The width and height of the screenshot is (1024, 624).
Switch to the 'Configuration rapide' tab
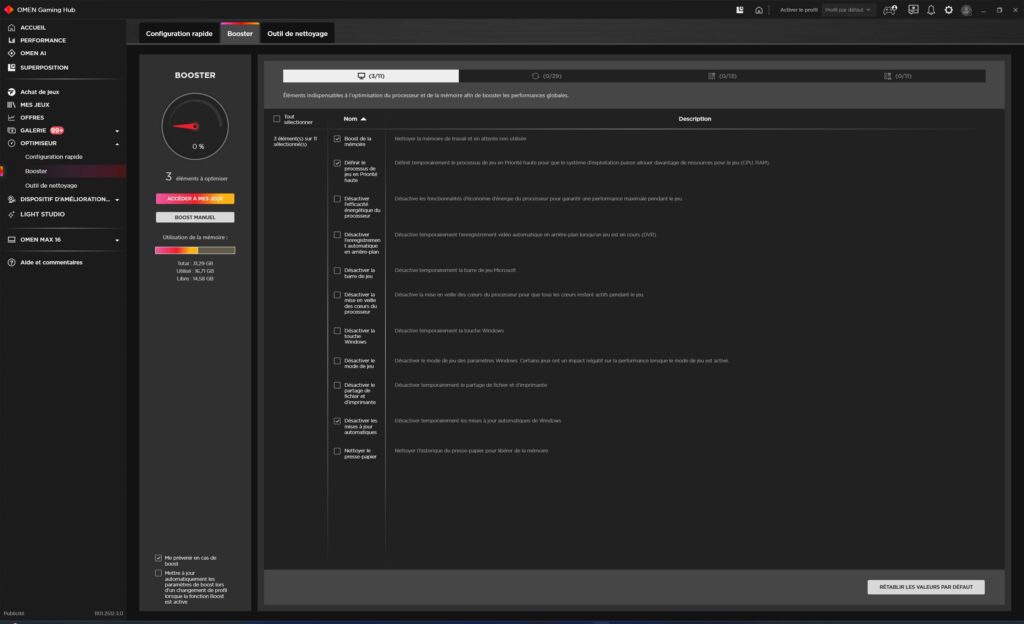[178, 34]
